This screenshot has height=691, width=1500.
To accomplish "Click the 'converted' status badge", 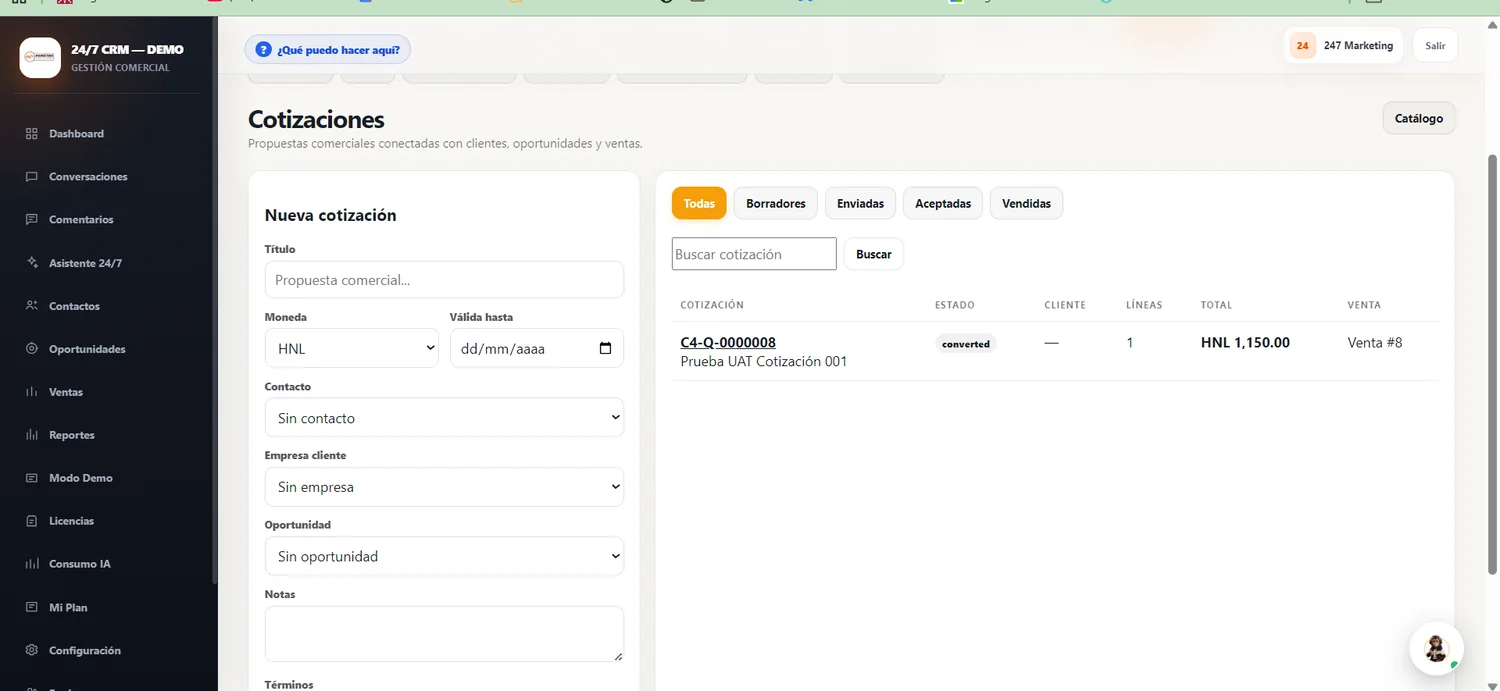I will point(966,344).
